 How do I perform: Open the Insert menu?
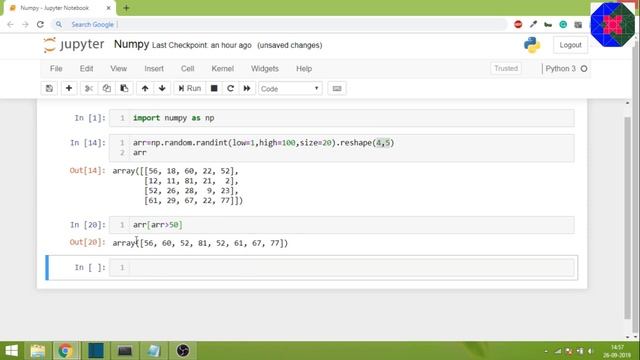tap(154, 69)
